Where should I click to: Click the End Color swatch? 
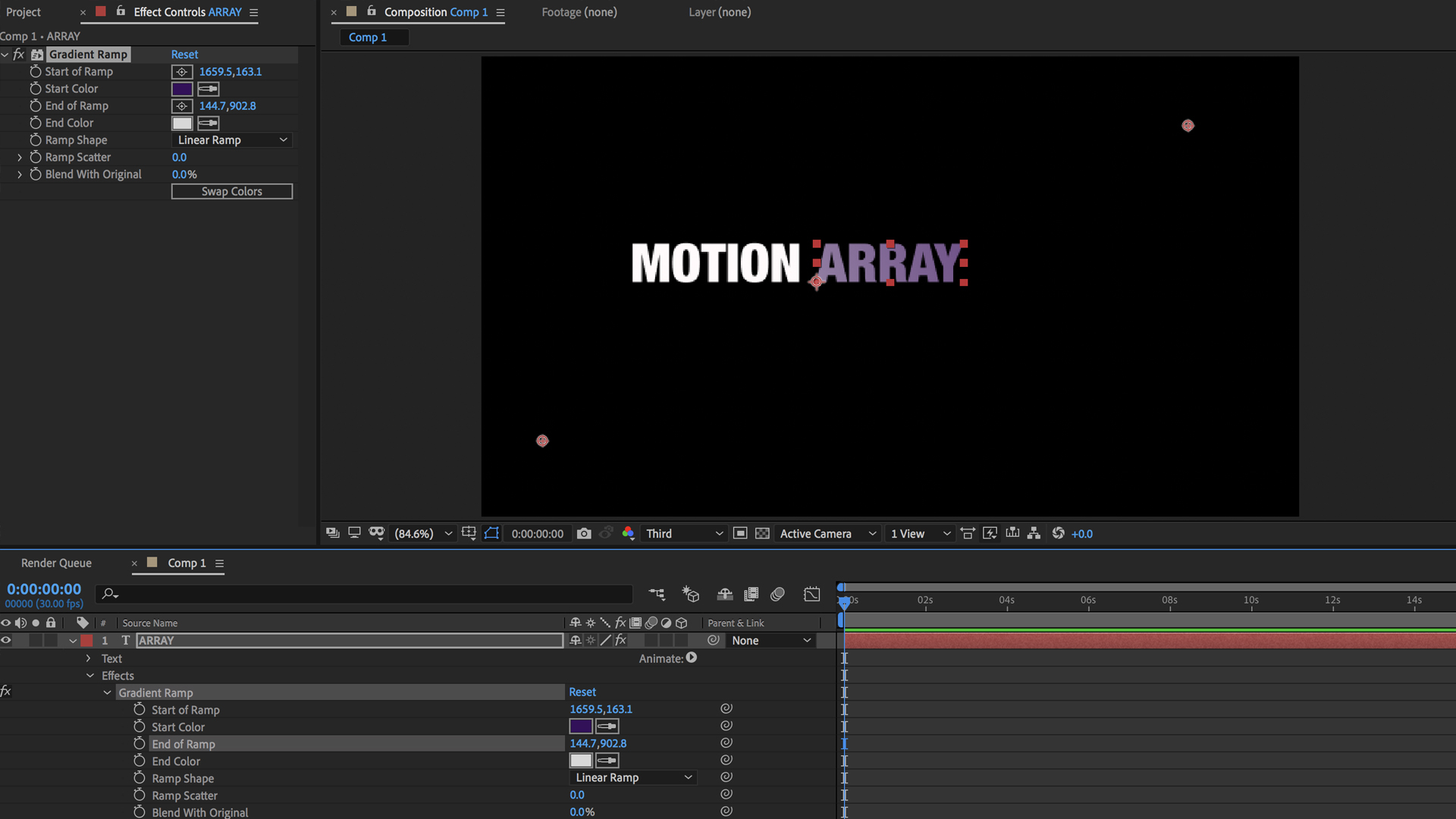tap(182, 123)
